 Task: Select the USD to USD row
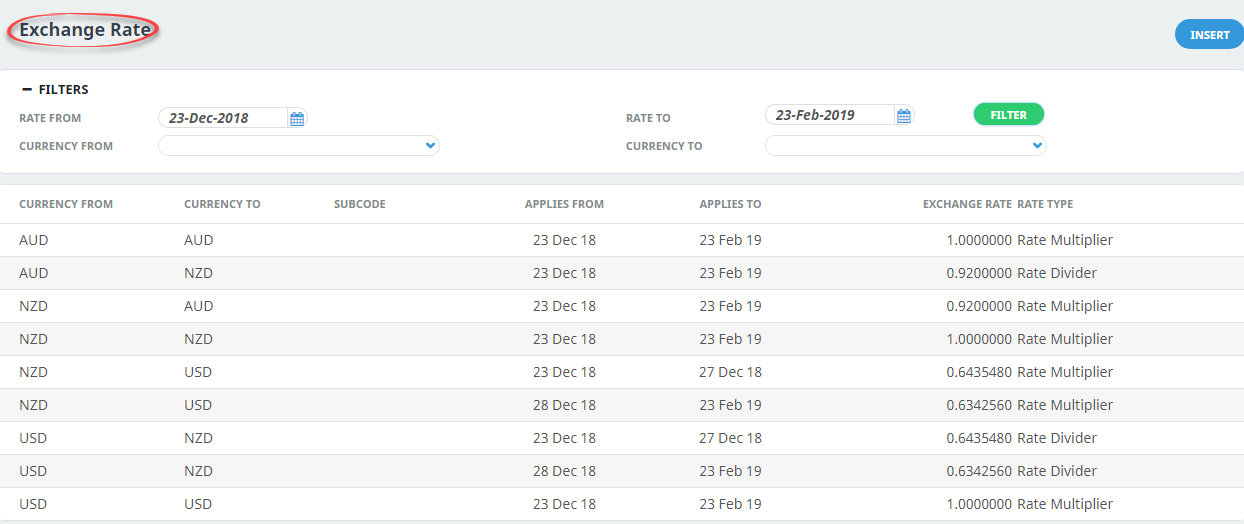(622, 504)
